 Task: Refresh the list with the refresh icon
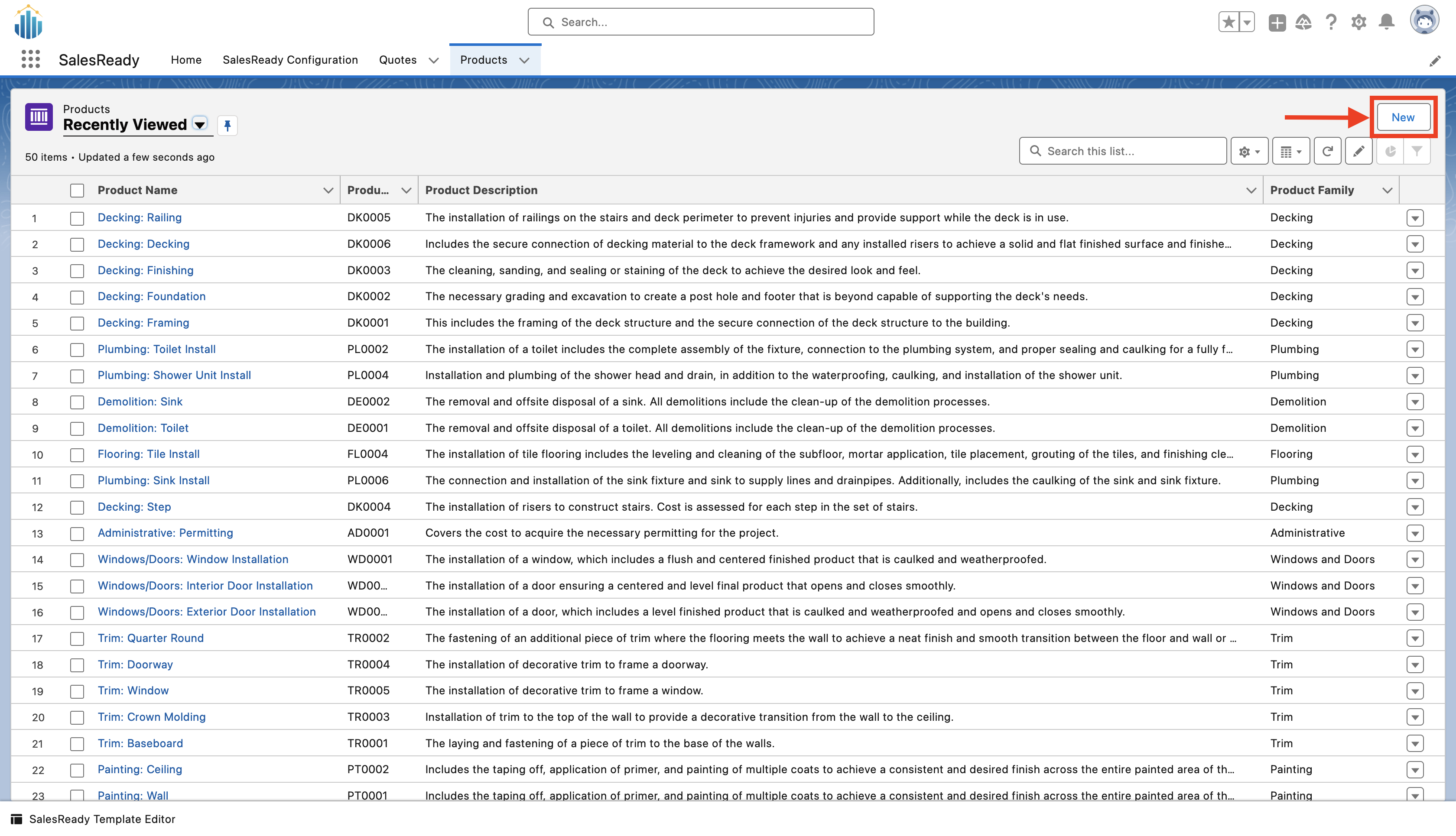1327,150
